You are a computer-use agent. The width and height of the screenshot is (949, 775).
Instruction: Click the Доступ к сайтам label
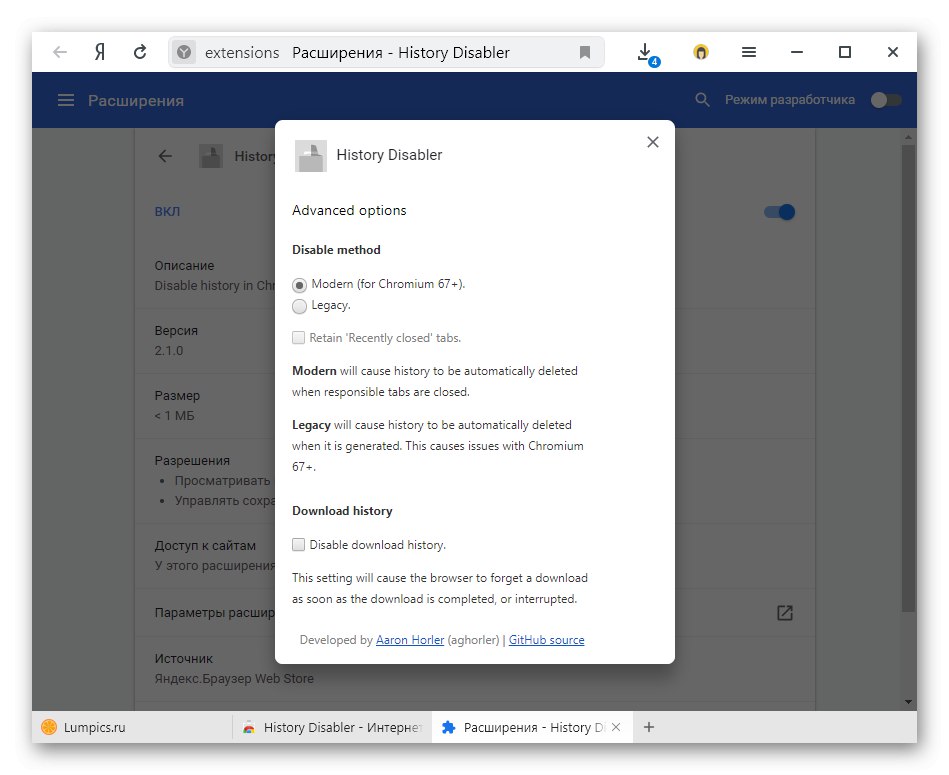205,546
